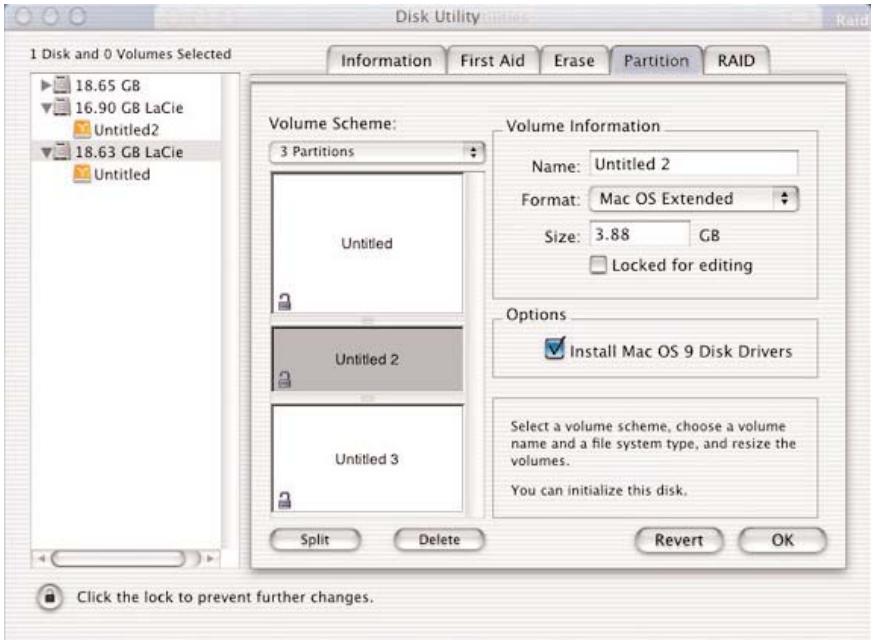
Task: Click the sidebar horizontal scrollbar thumb
Action: click(118, 558)
